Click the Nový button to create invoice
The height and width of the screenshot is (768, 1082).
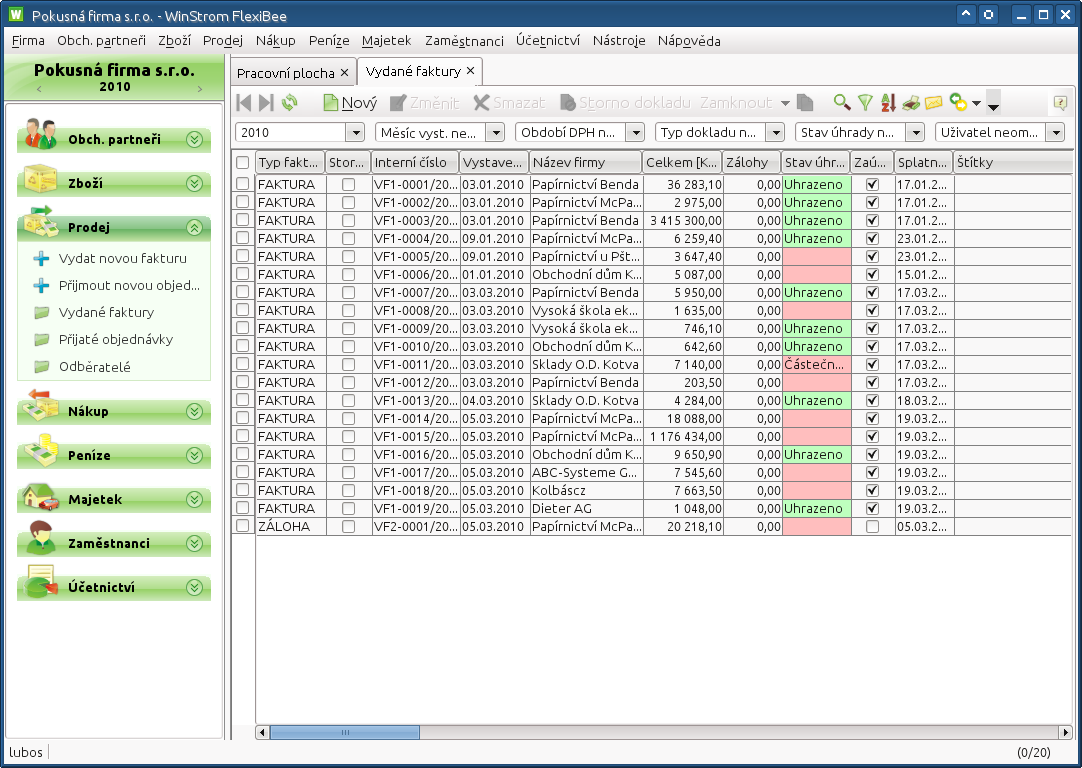(x=349, y=102)
